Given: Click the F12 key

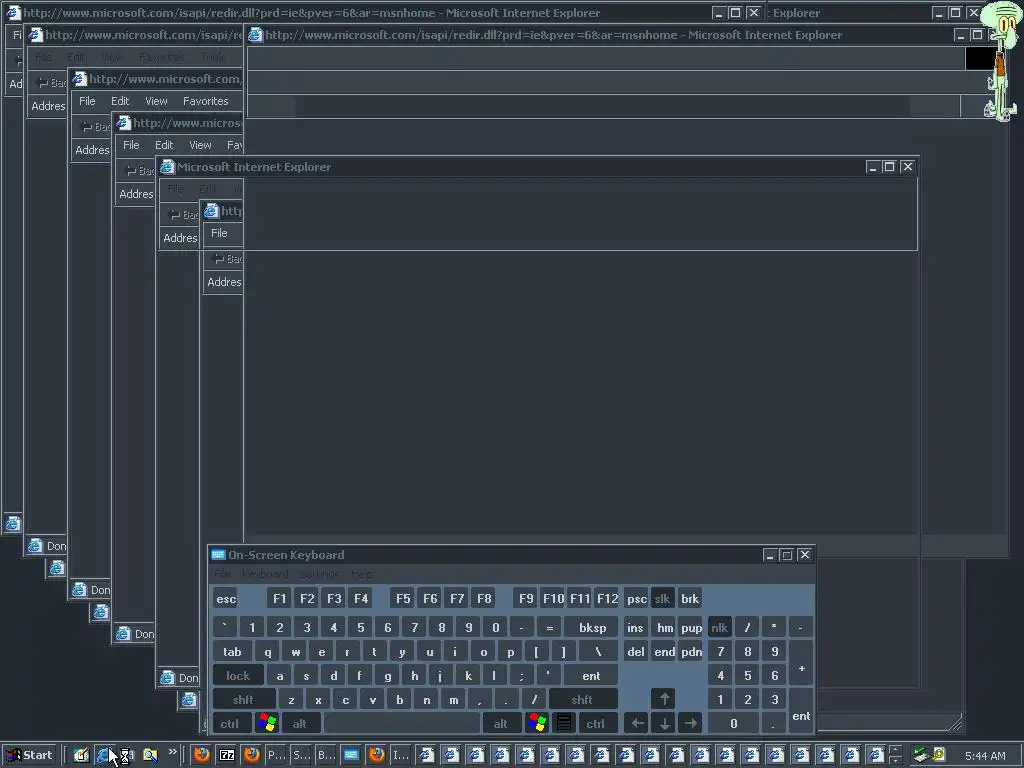Looking at the screenshot, I should pyautogui.click(x=607, y=598).
